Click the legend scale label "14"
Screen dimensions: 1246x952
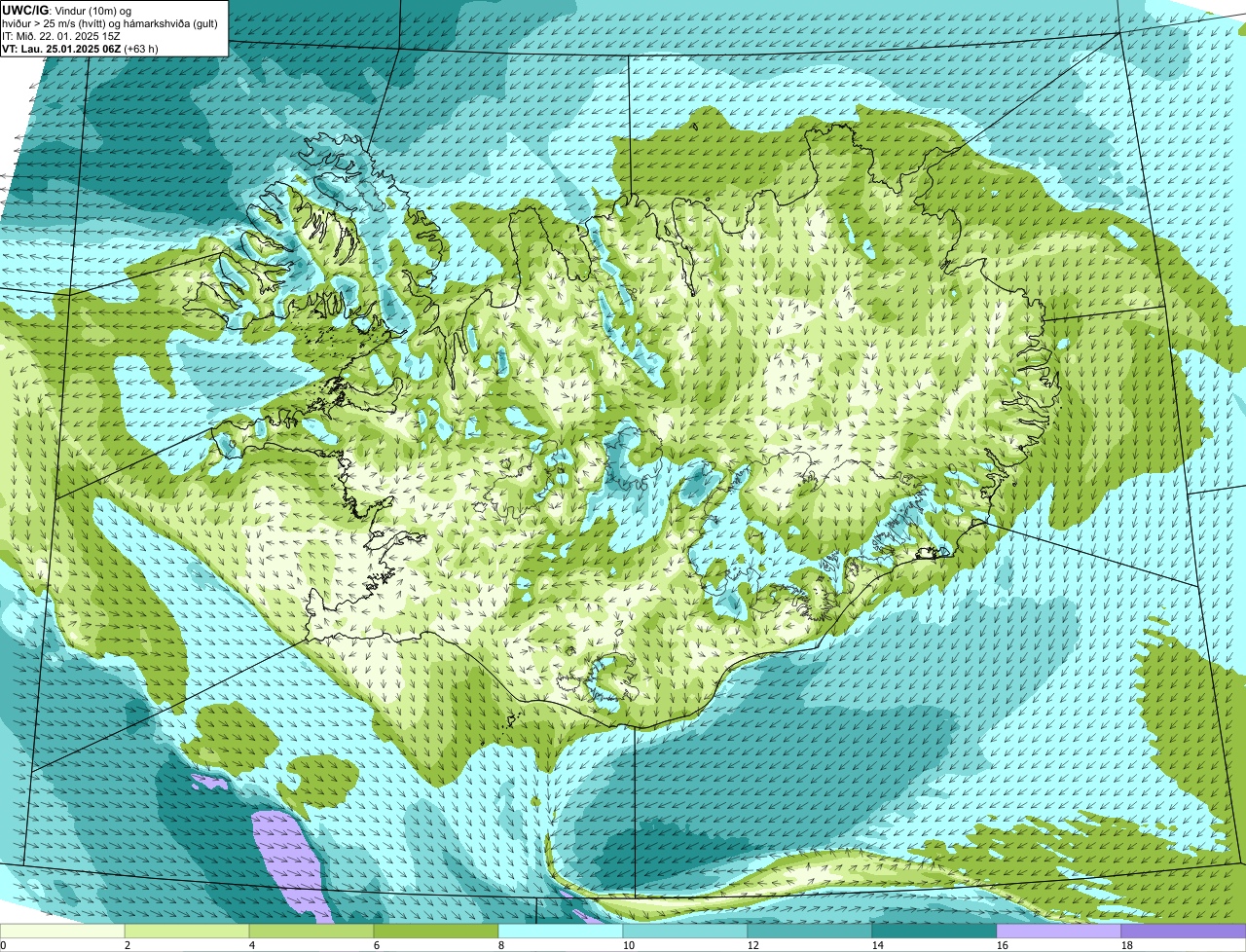(878, 945)
